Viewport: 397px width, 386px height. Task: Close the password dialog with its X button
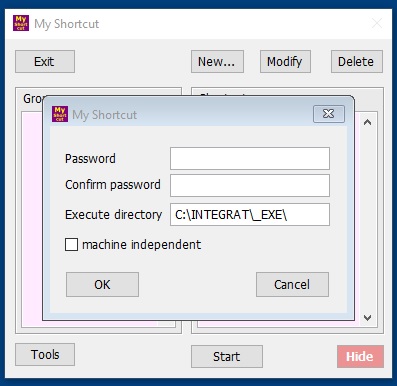(329, 114)
